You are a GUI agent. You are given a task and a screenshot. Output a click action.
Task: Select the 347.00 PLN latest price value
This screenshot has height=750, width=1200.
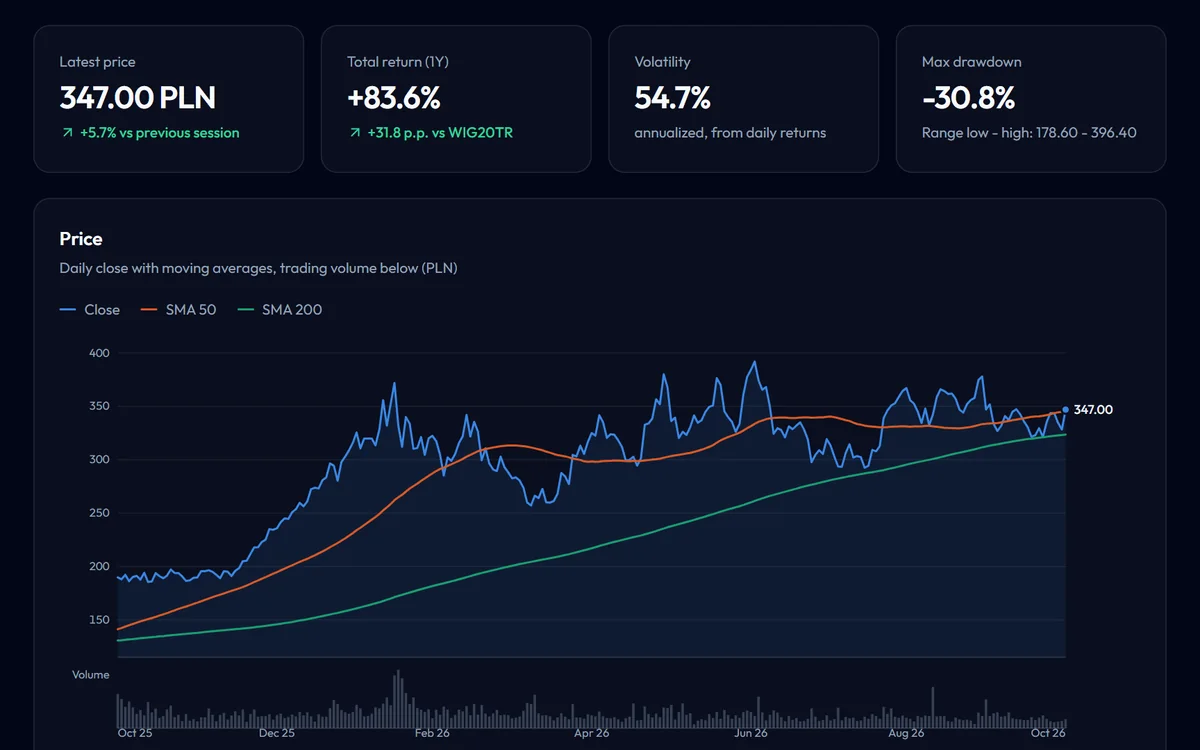(x=138, y=98)
